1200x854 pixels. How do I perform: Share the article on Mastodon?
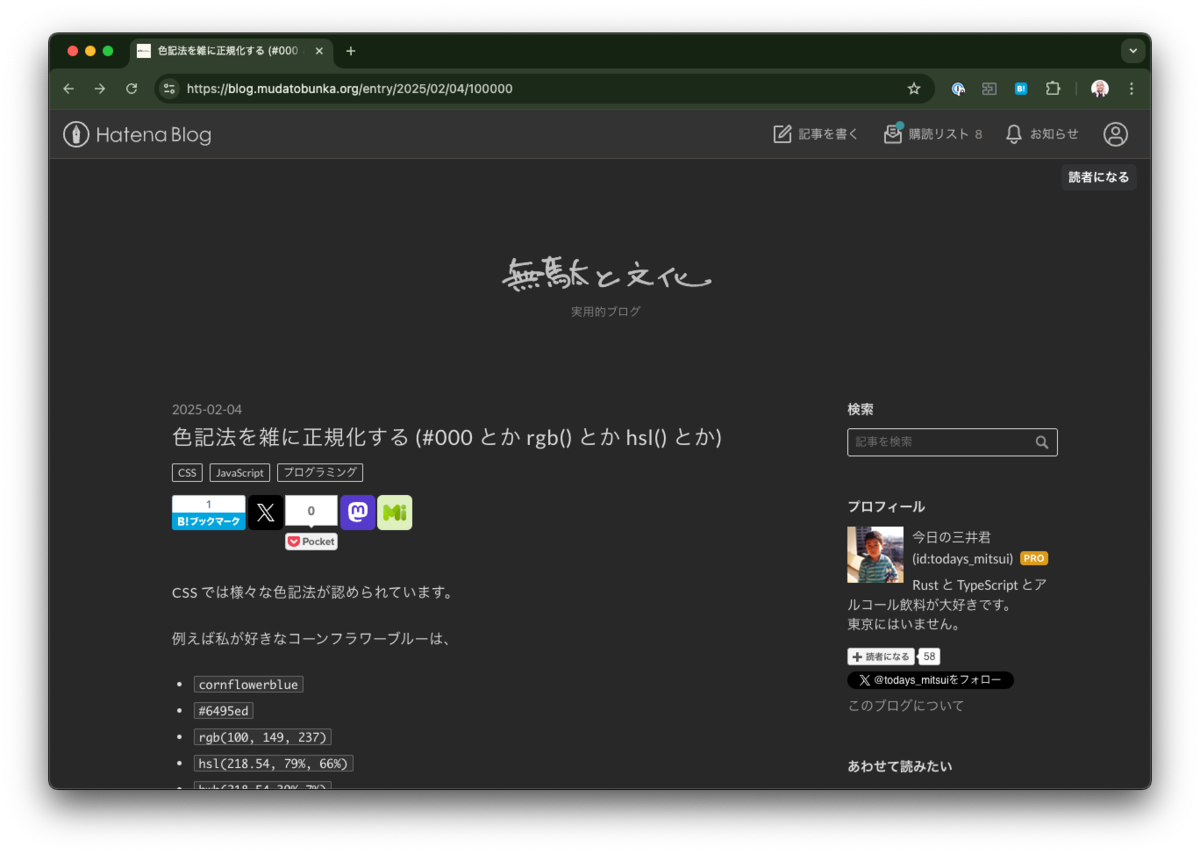click(x=358, y=512)
